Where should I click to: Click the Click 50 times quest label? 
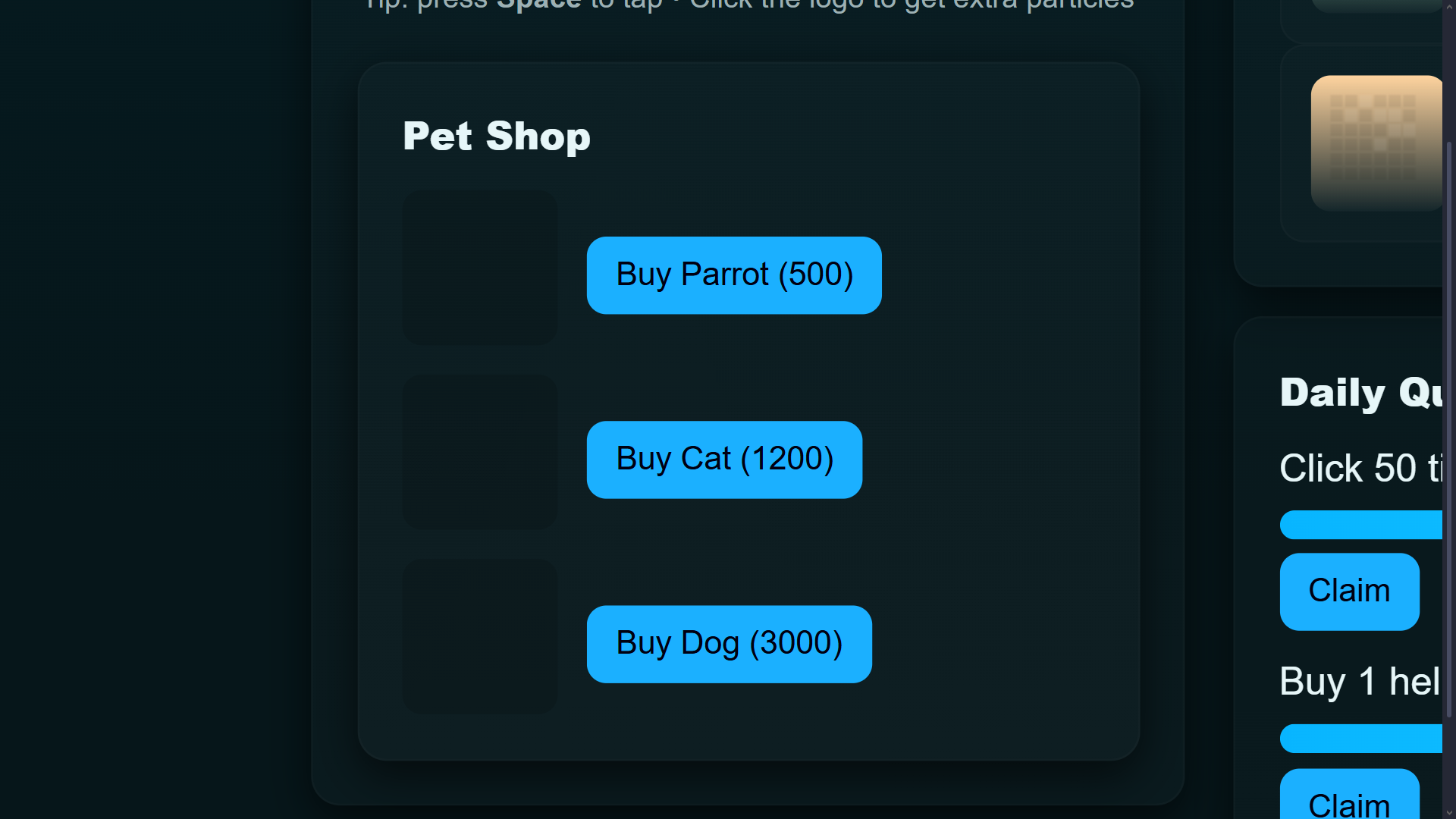[1361, 468]
